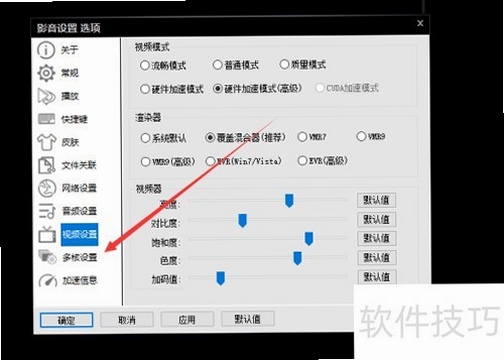This screenshot has height=360, width=504.
Task: Reset 色度 with its 默认值 button
Action: click(x=377, y=257)
